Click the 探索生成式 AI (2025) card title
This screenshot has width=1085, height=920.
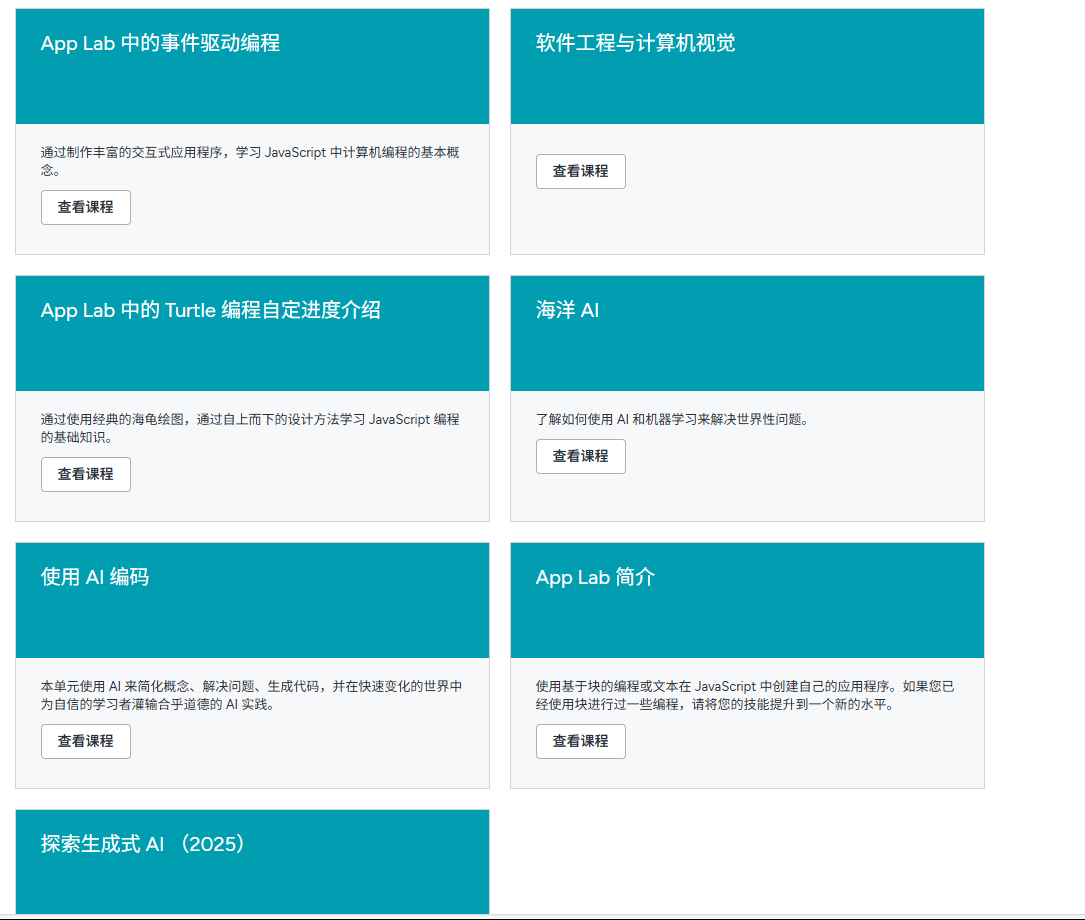coord(143,844)
